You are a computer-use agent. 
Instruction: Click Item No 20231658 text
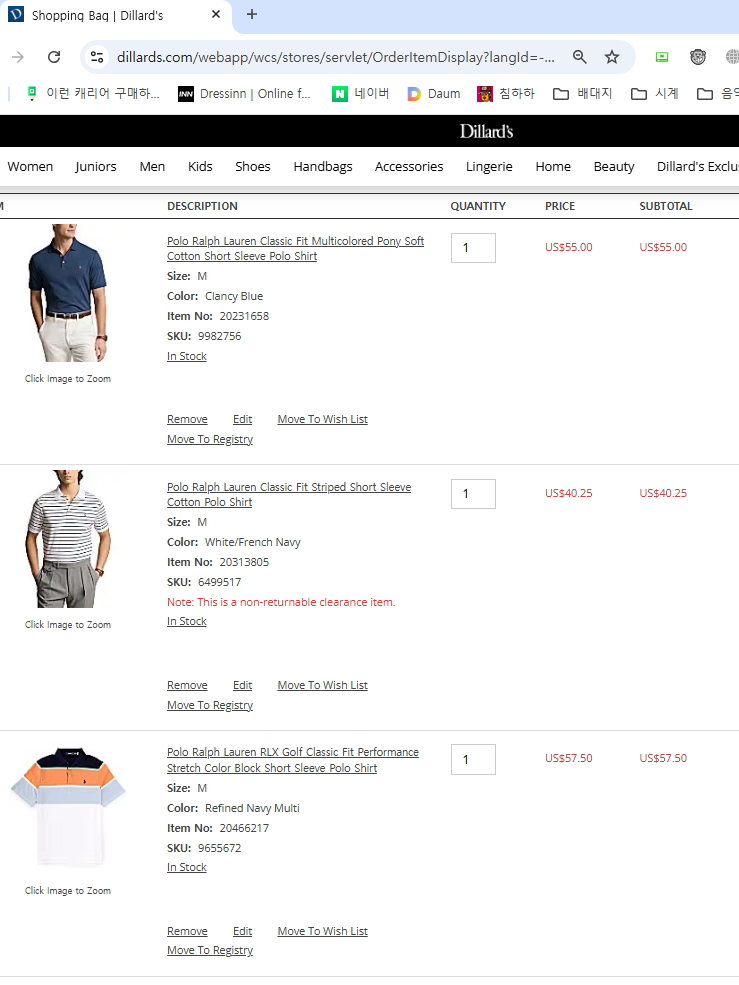pos(218,316)
